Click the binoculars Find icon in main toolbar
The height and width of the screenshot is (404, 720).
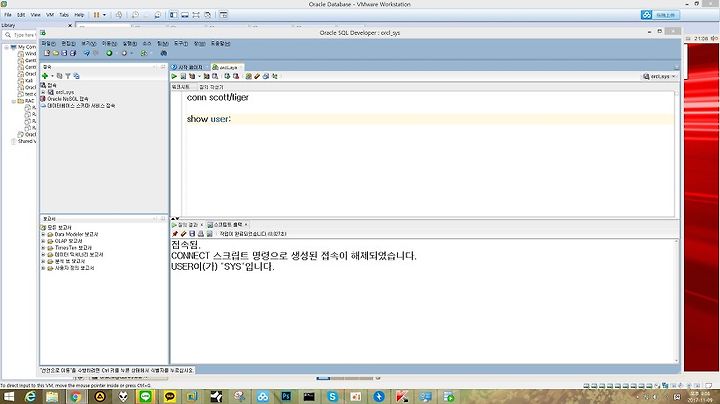click(163, 53)
